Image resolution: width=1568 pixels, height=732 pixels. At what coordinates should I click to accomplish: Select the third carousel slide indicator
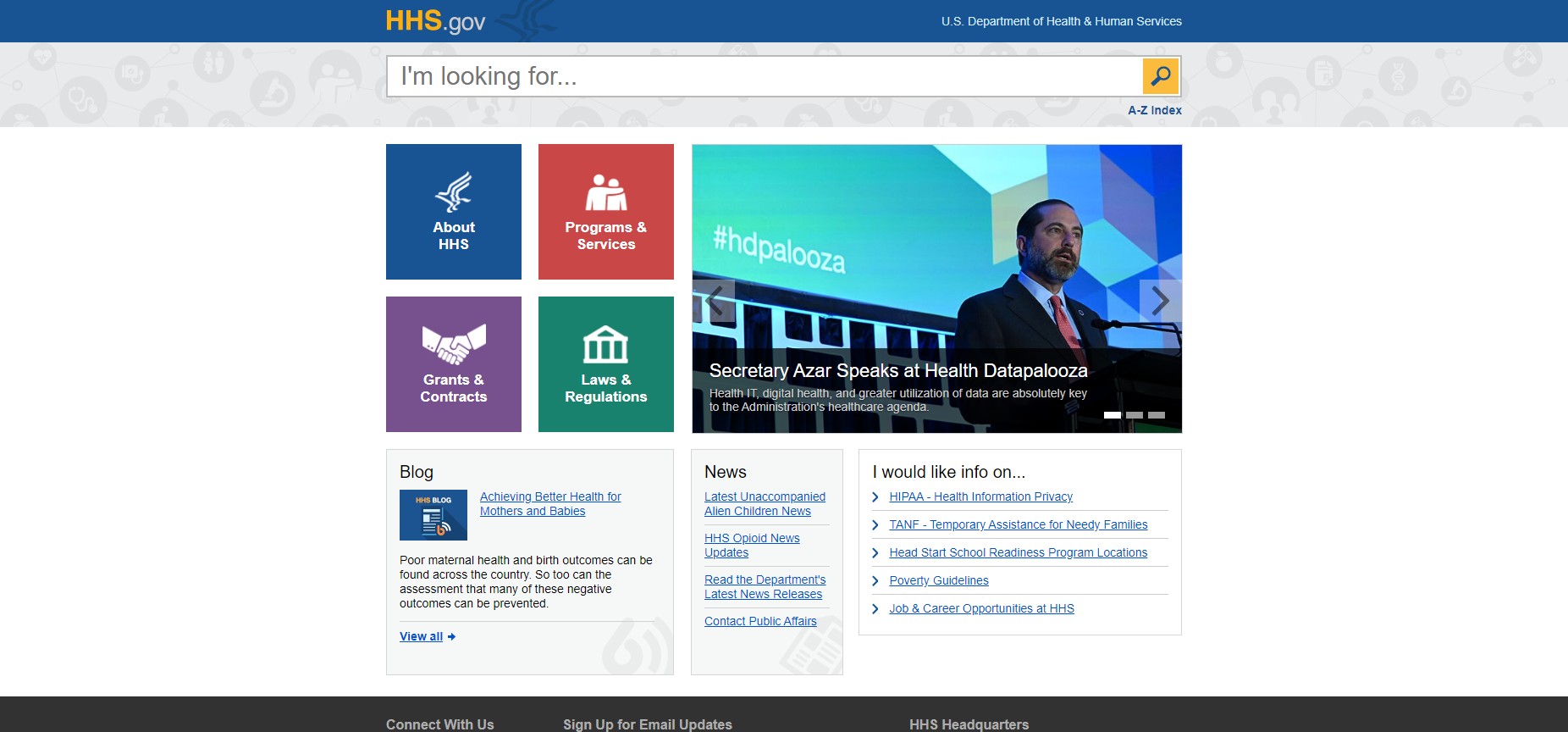(x=1157, y=415)
